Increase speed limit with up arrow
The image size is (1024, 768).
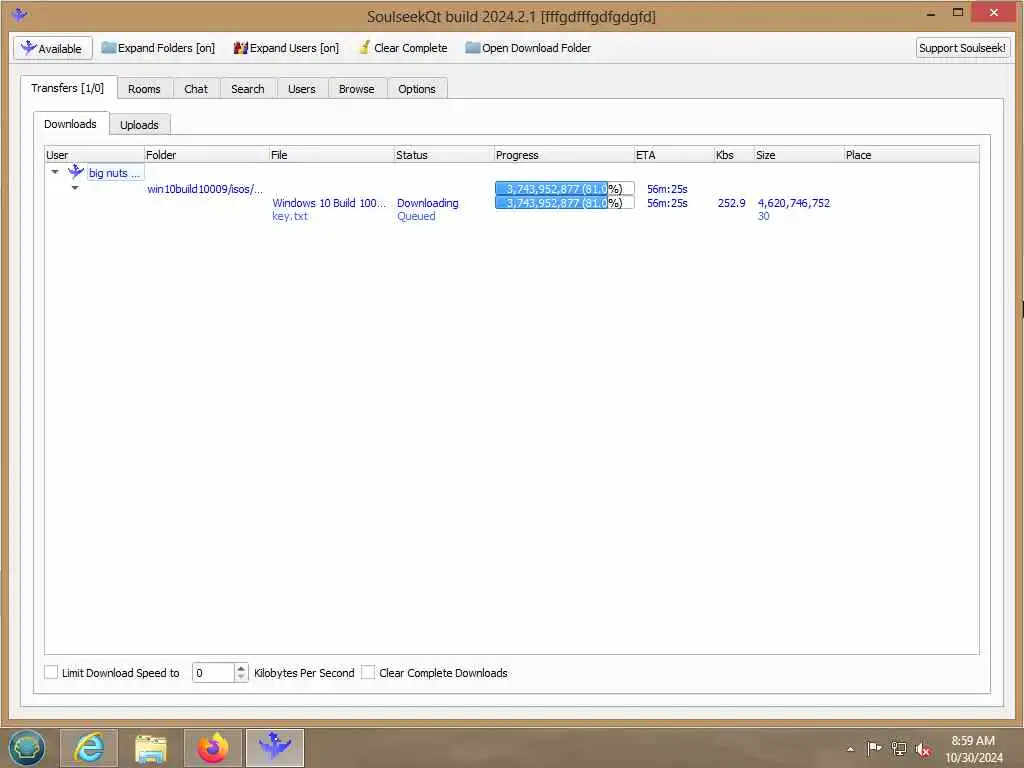pyautogui.click(x=242, y=668)
